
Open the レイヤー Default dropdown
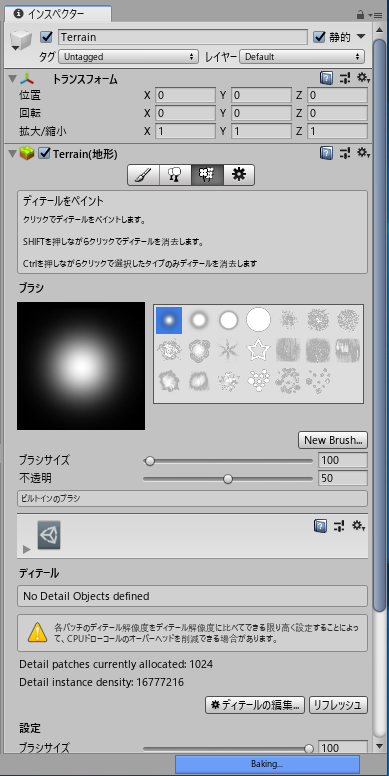(x=302, y=57)
